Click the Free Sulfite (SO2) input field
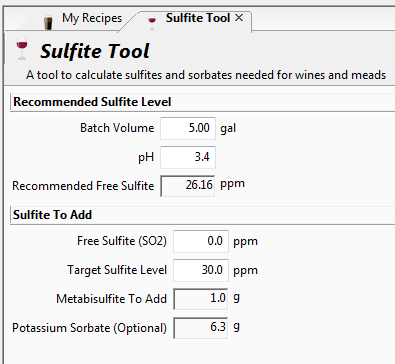 pyautogui.click(x=201, y=241)
